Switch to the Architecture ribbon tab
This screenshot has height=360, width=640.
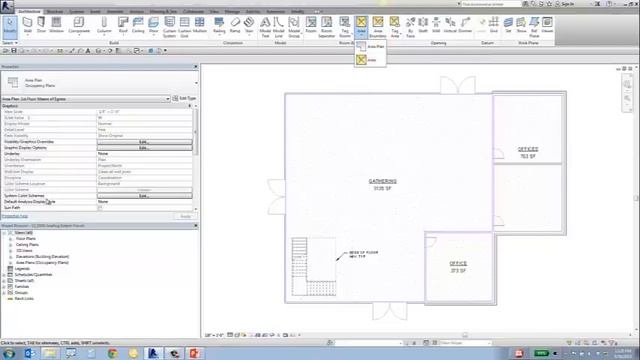[x=29, y=11]
